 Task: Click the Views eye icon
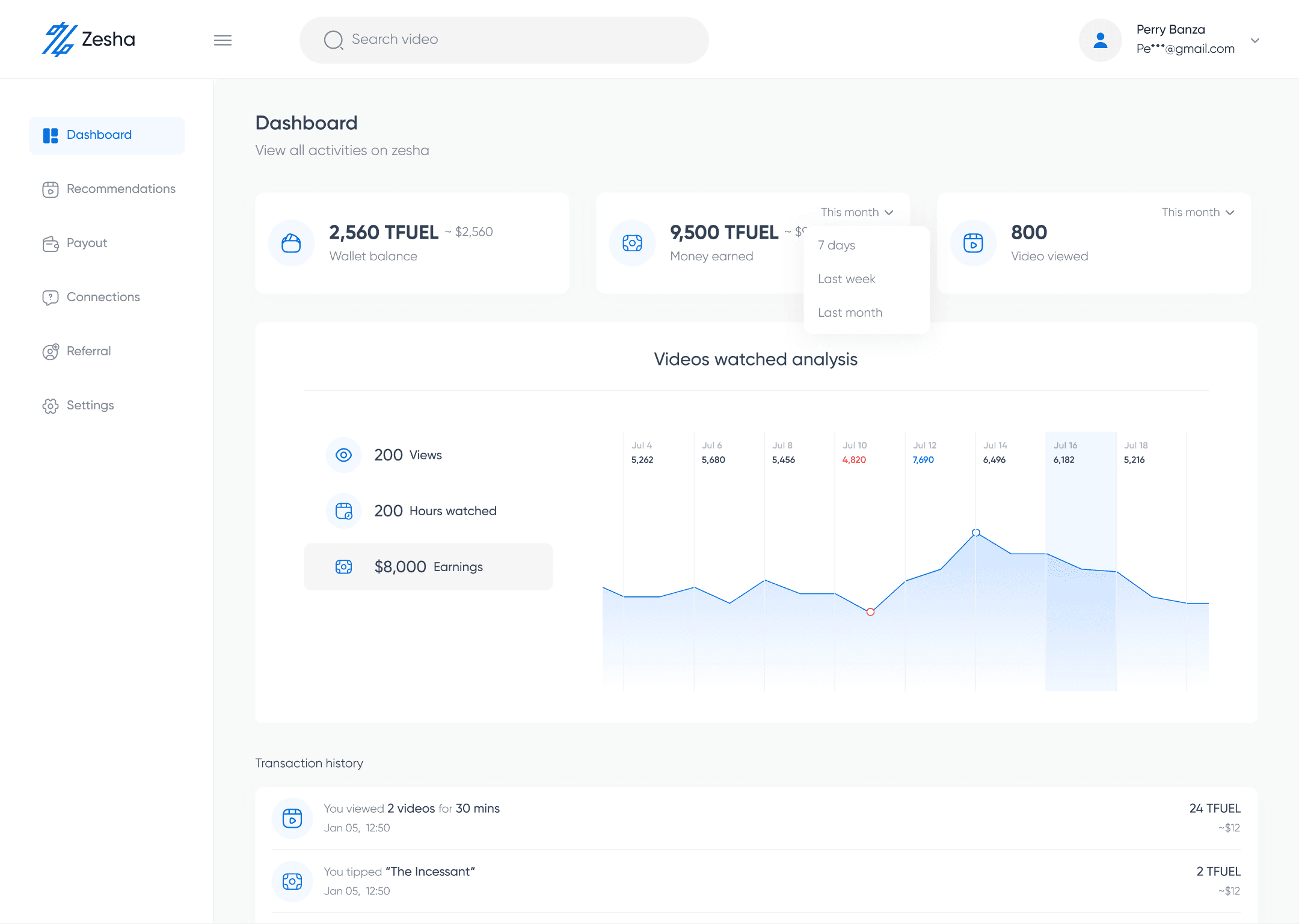click(x=343, y=455)
